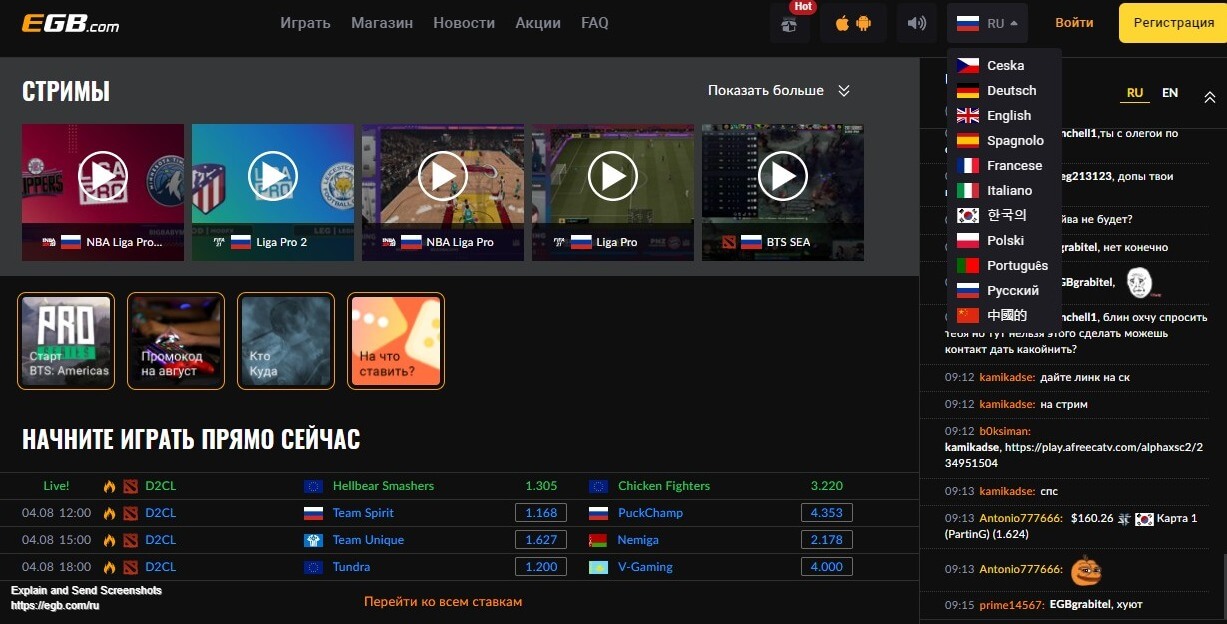Click the Tundra team name

click(351, 567)
